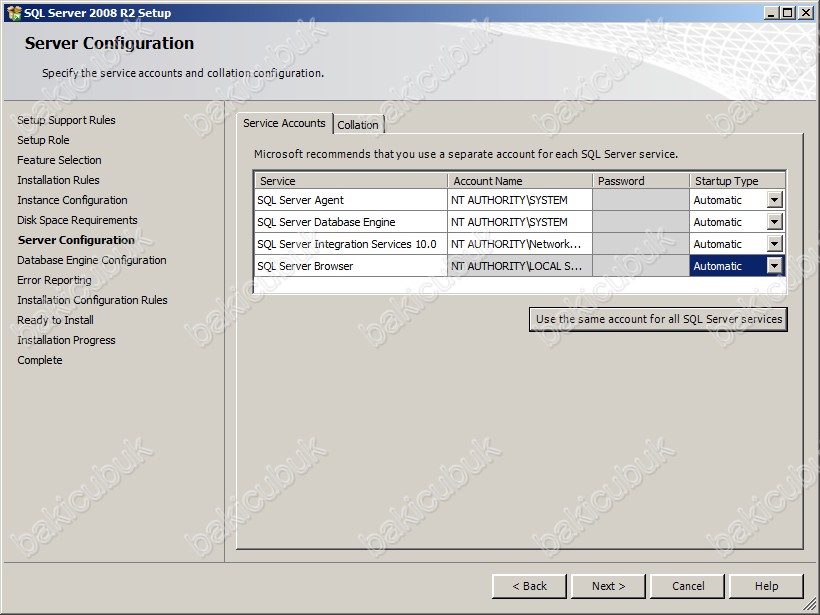Viewport: 820px width, 615px height.
Task: Proceed with the Next button
Action: click(x=608, y=586)
